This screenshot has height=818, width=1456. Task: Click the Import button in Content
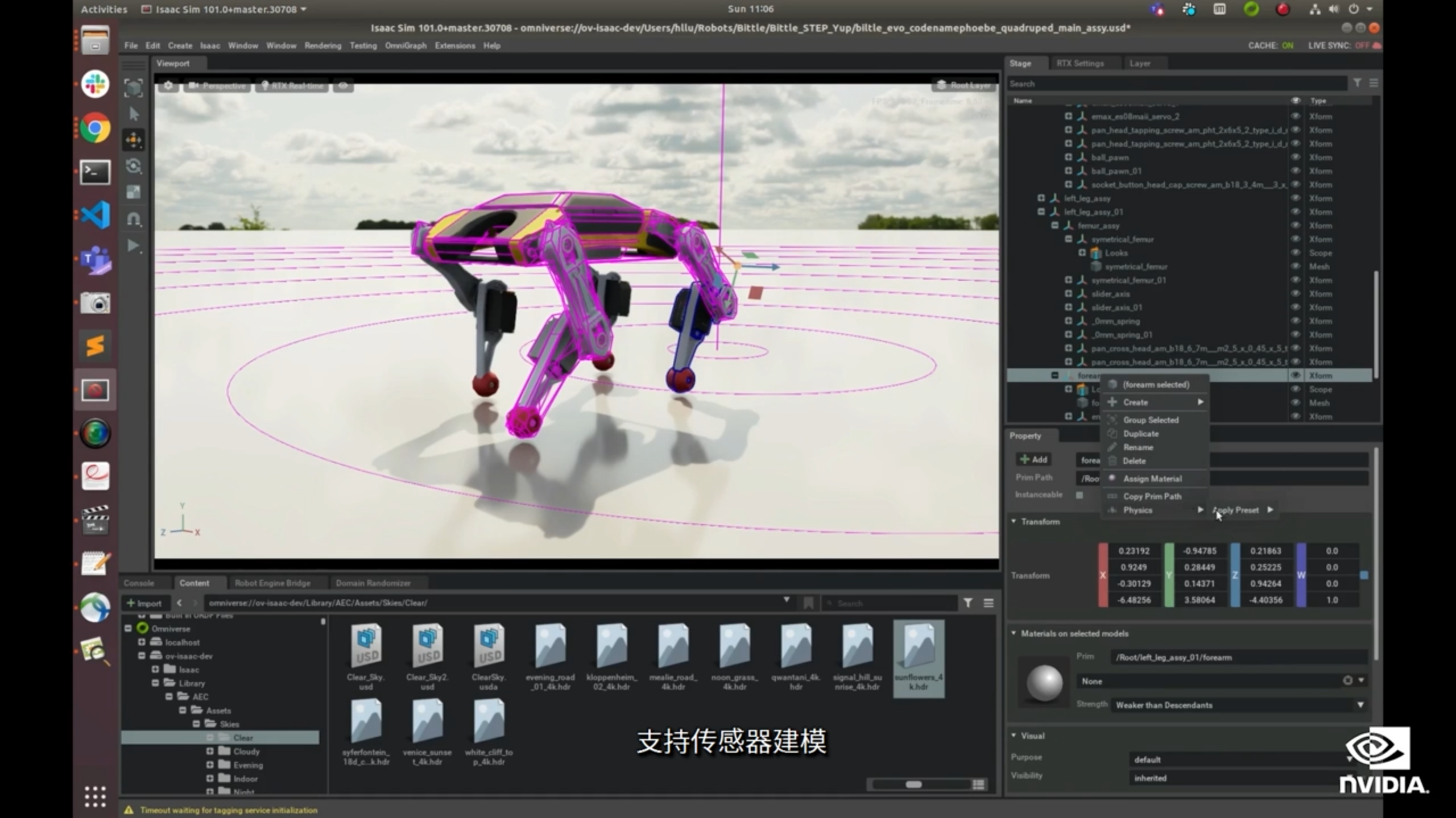[x=144, y=603]
